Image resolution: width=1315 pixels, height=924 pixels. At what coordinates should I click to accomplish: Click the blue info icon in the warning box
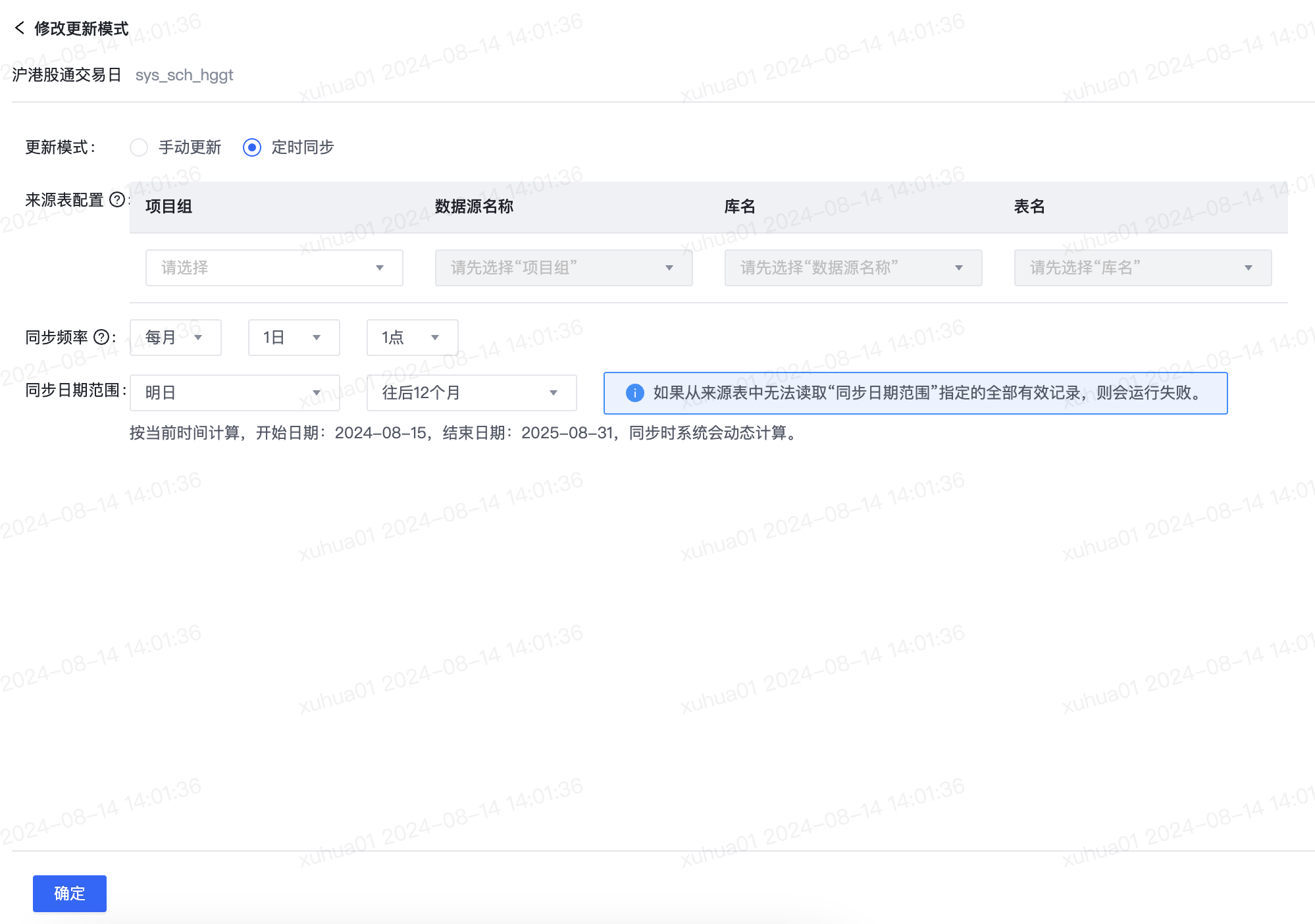pyautogui.click(x=634, y=393)
